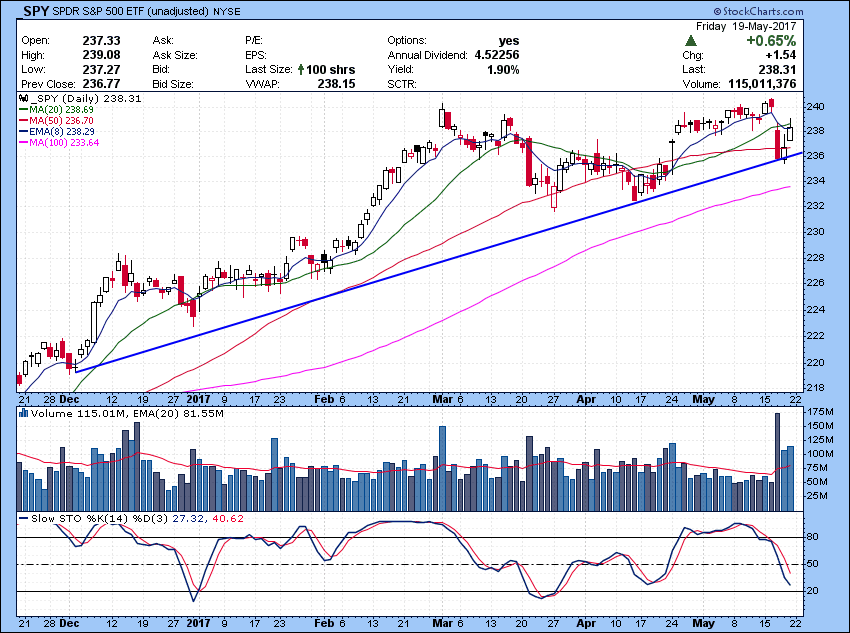
Task: Click the Slow STO %K(14) %D(3) legend
Action: 132,519
